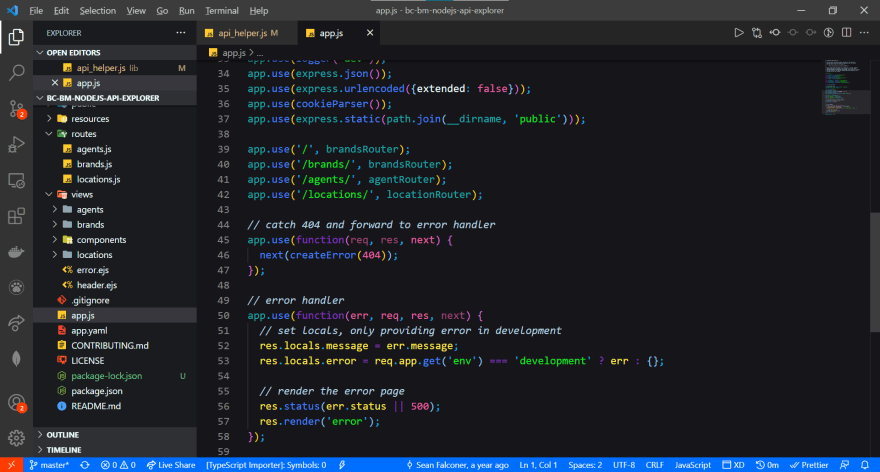The image size is (880, 472).
Task: Open the paw-print extension view
Action: point(16,287)
